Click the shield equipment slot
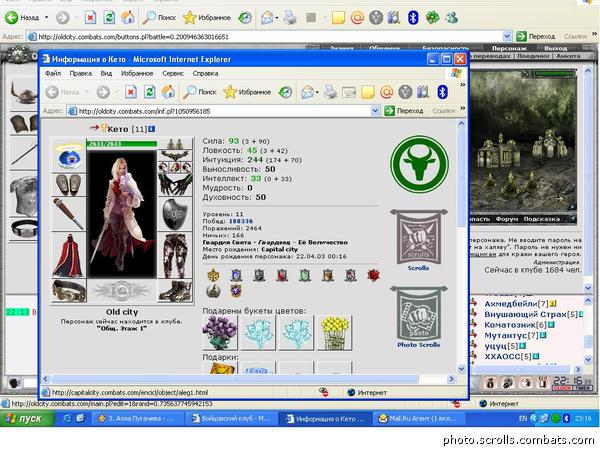This screenshot has width=600, height=450. [175, 214]
